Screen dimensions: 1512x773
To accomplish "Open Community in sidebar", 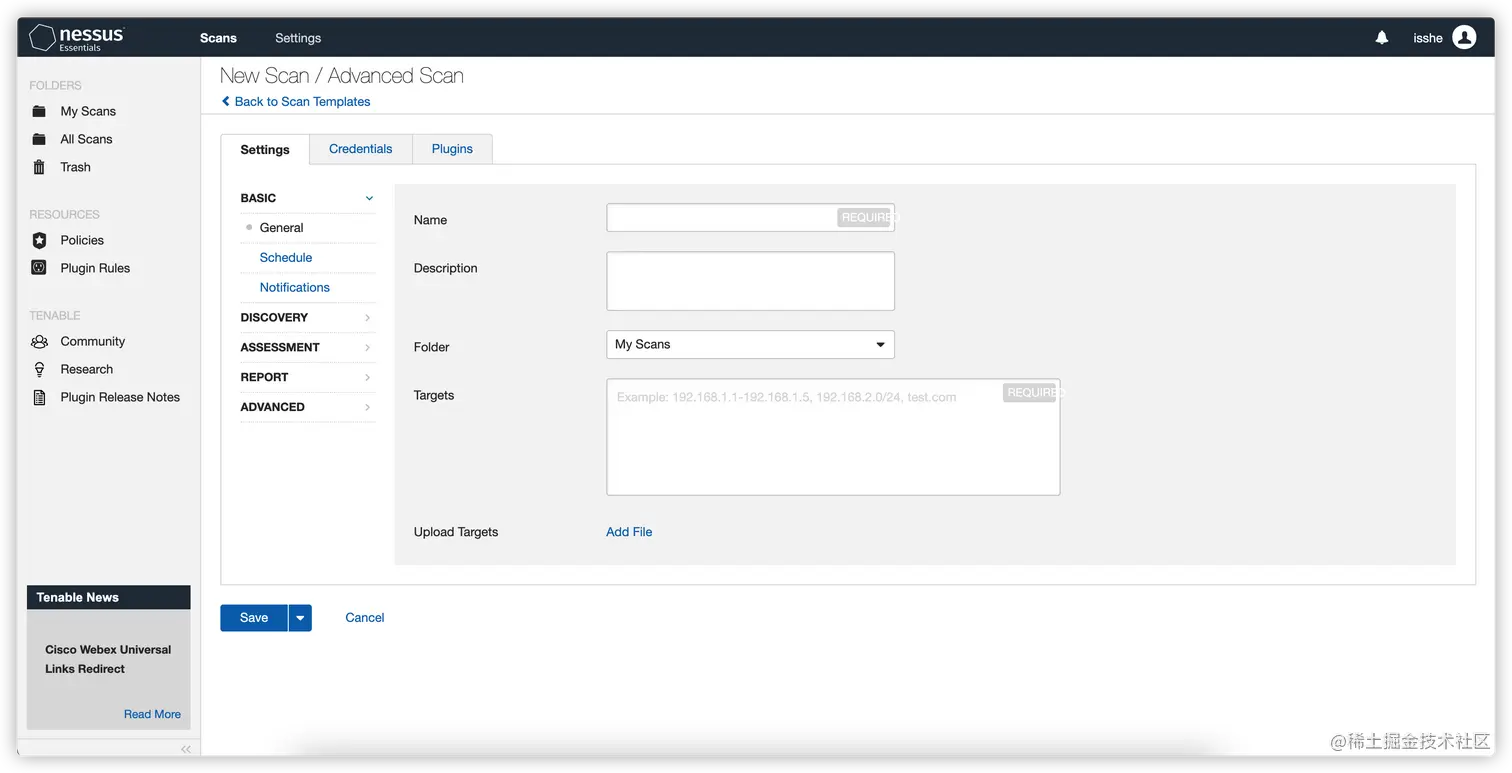I will pyautogui.click(x=93, y=341).
